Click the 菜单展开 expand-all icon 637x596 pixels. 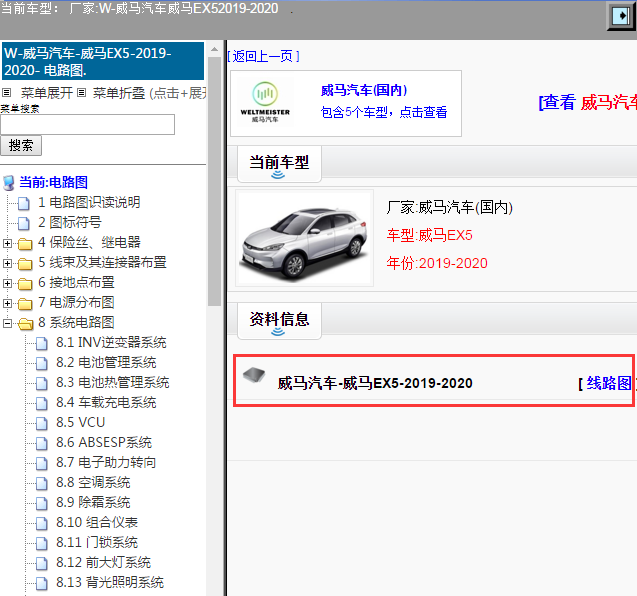click(x=6, y=93)
